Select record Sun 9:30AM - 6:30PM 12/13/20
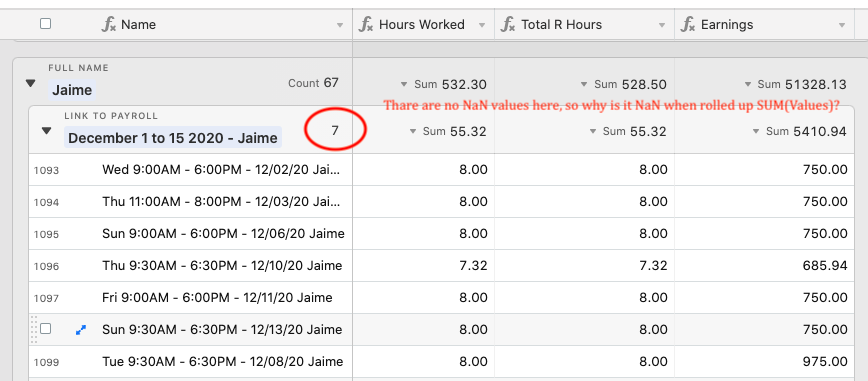 point(222,330)
